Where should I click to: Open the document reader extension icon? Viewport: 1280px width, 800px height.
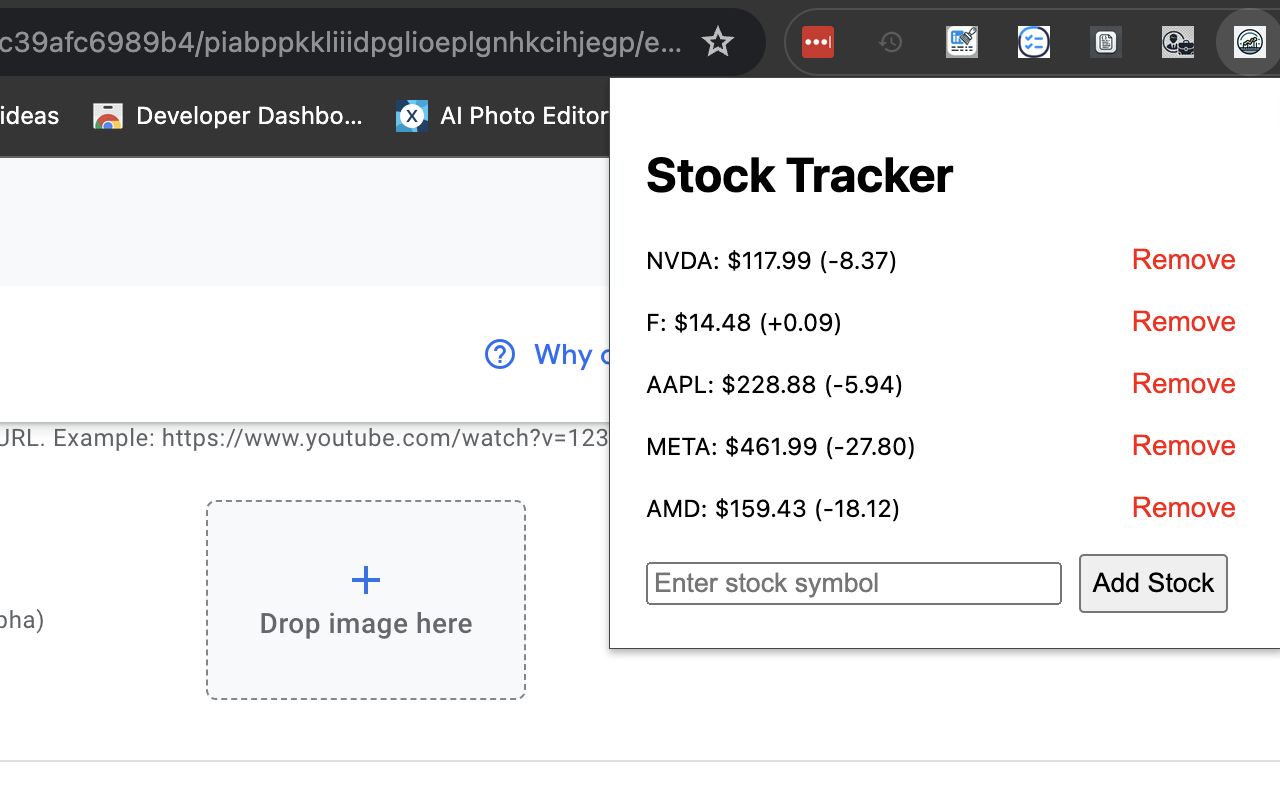(x=1105, y=42)
